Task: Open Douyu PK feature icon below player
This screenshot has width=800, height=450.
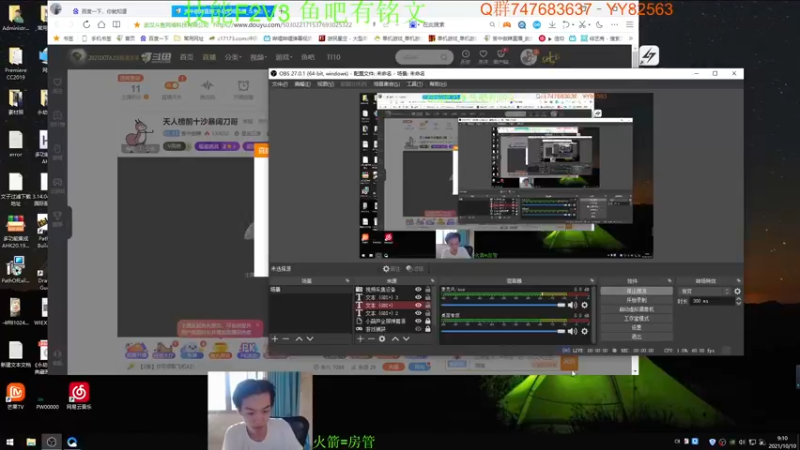Action: 248,350
